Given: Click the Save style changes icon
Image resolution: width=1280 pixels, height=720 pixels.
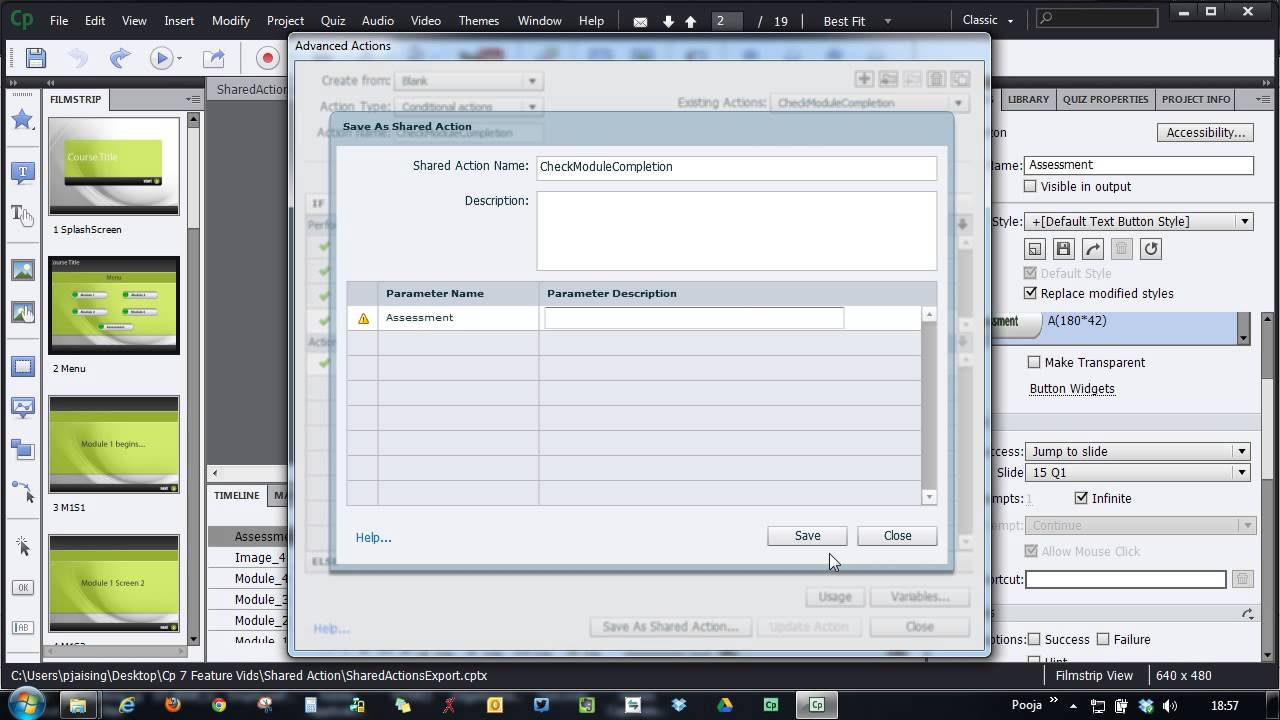Looking at the screenshot, I should pyautogui.click(x=1064, y=249).
